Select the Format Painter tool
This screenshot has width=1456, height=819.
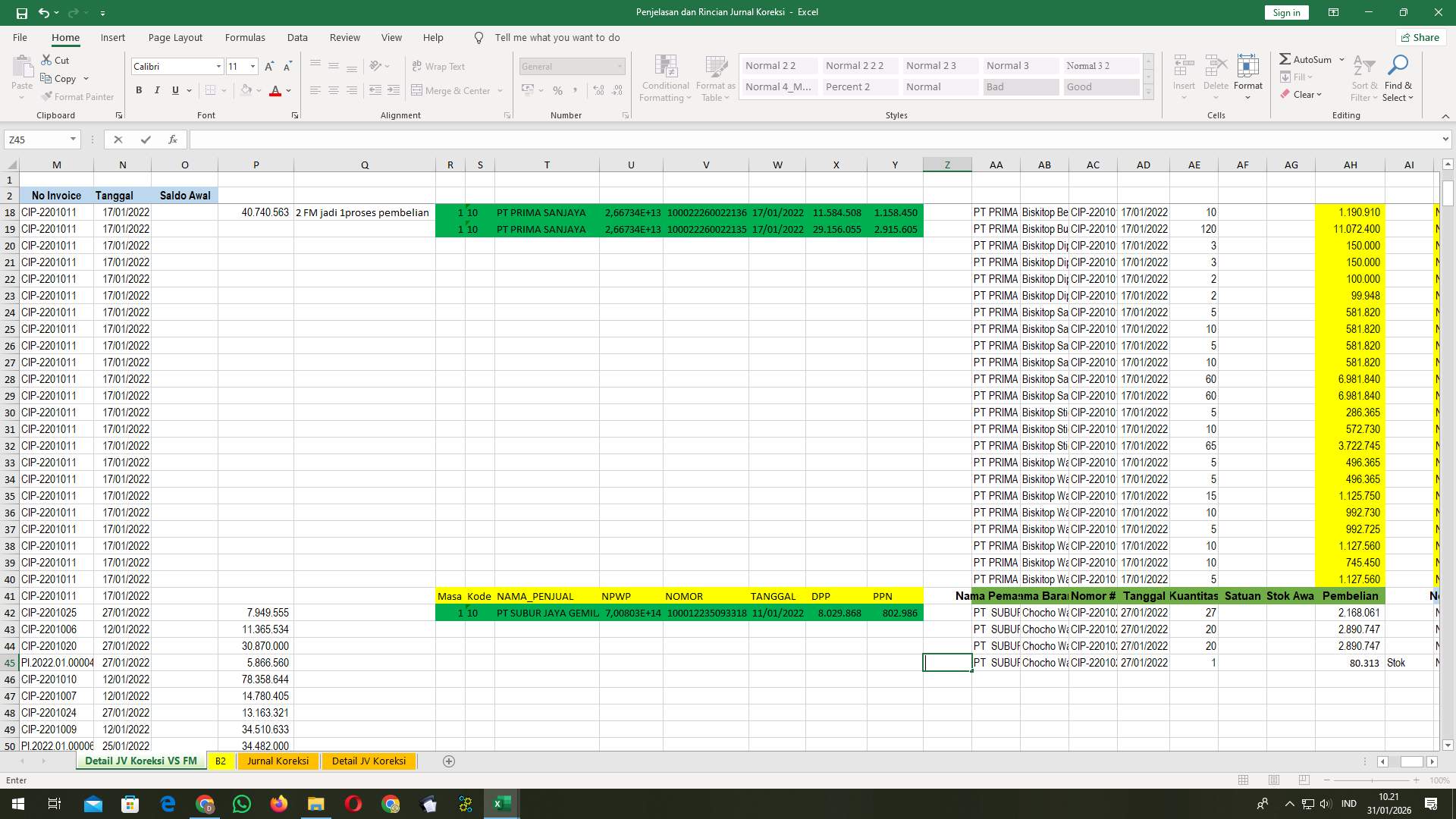pyautogui.click(x=78, y=96)
